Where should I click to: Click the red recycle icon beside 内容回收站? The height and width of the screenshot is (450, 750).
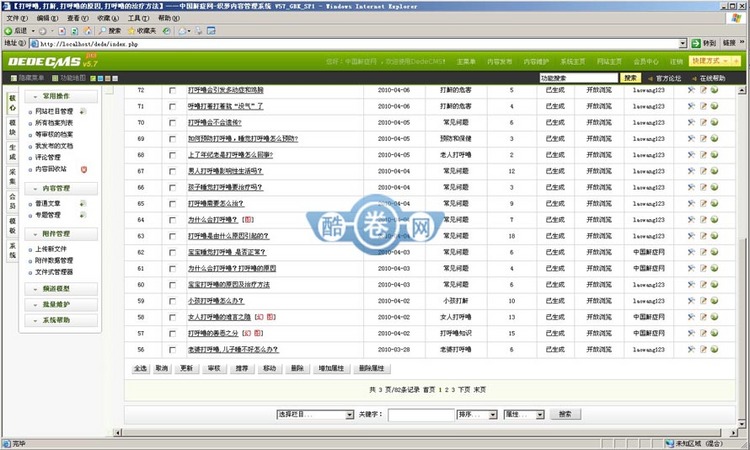coord(84,169)
